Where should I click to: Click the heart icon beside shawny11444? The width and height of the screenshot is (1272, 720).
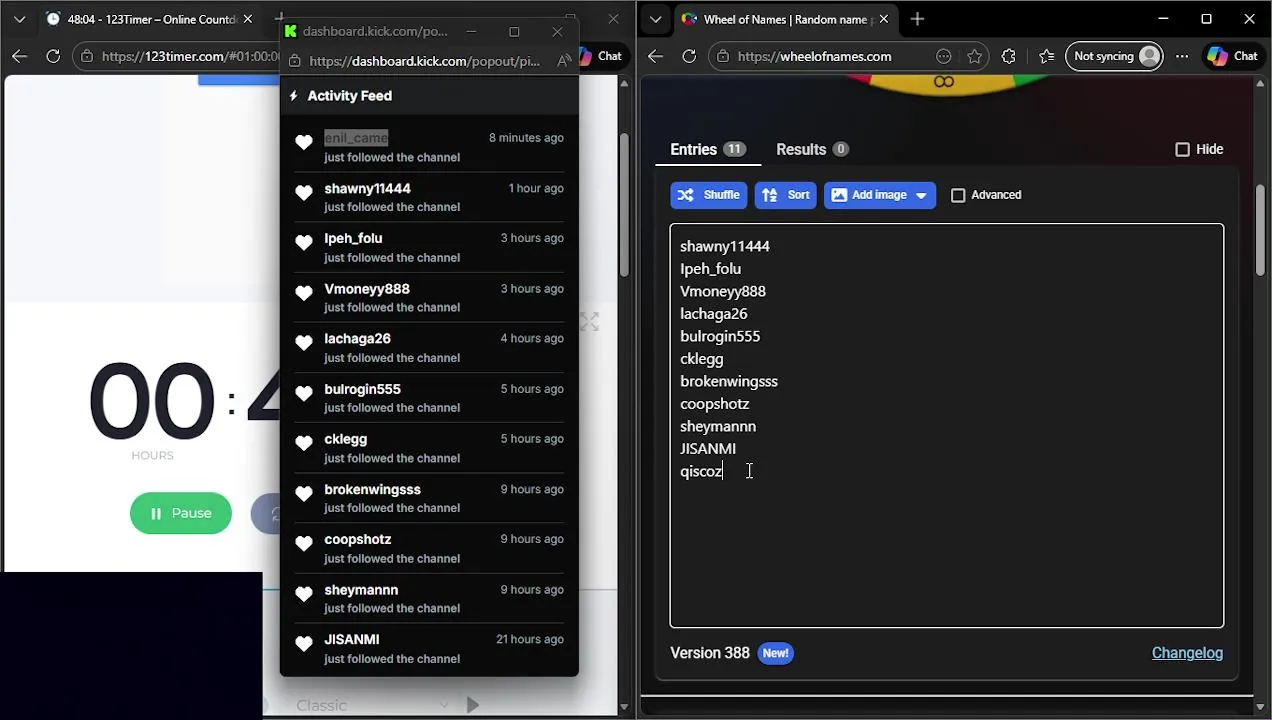[304, 192]
